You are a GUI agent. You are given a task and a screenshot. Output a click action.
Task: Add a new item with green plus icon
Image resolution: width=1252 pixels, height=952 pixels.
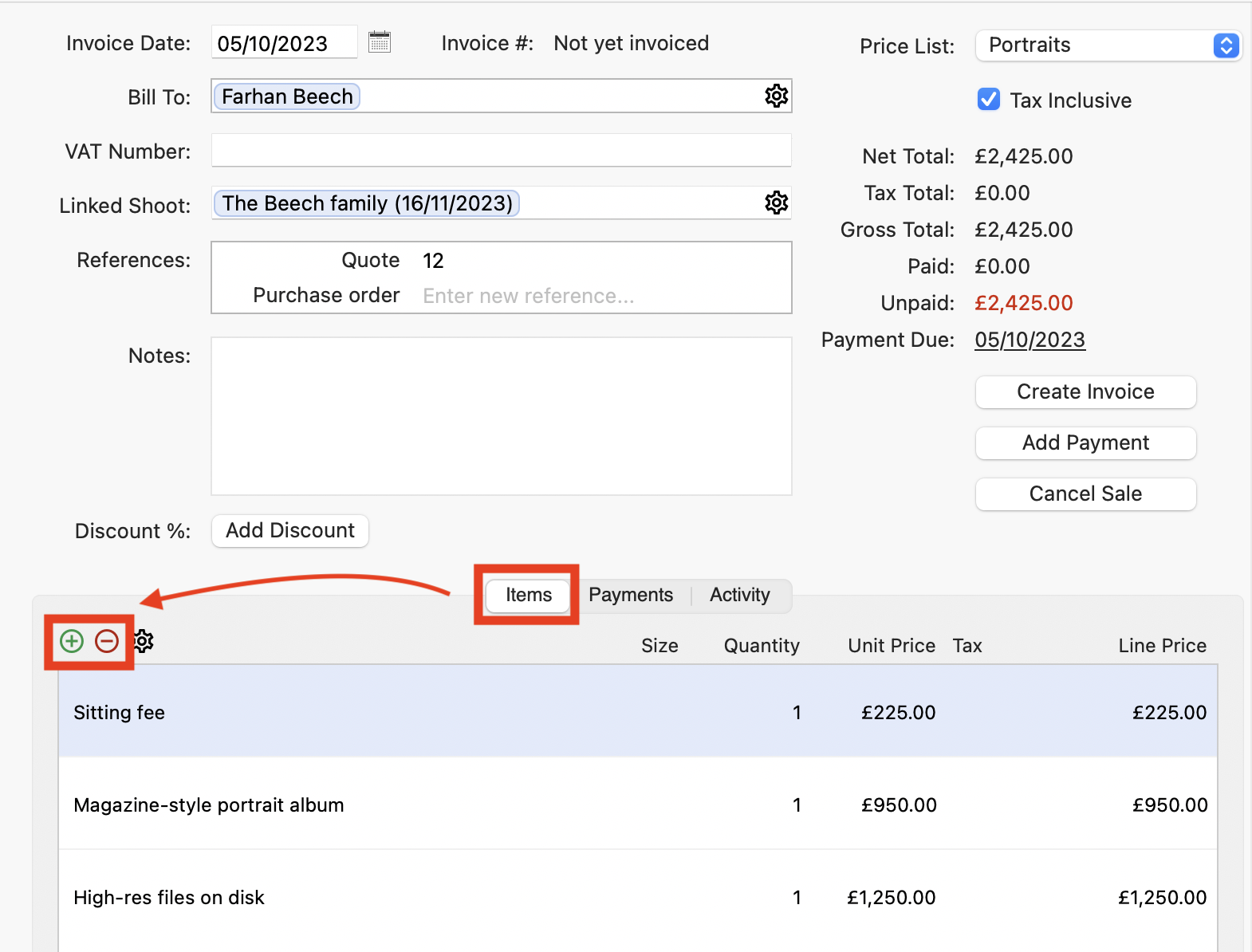click(x=72, y=641)
